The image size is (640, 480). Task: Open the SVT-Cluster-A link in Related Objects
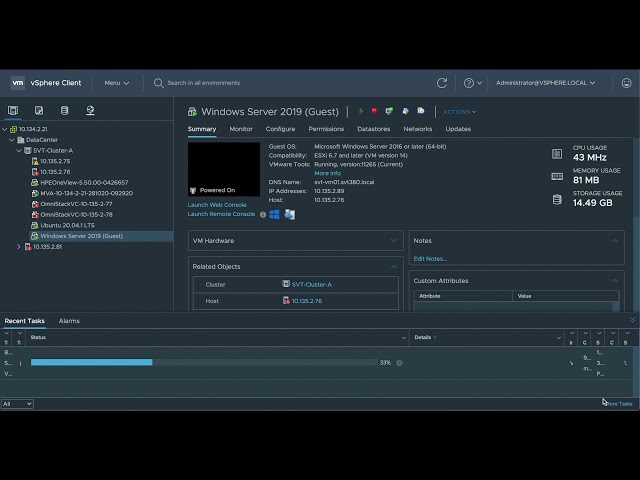[x=312, y=284]
